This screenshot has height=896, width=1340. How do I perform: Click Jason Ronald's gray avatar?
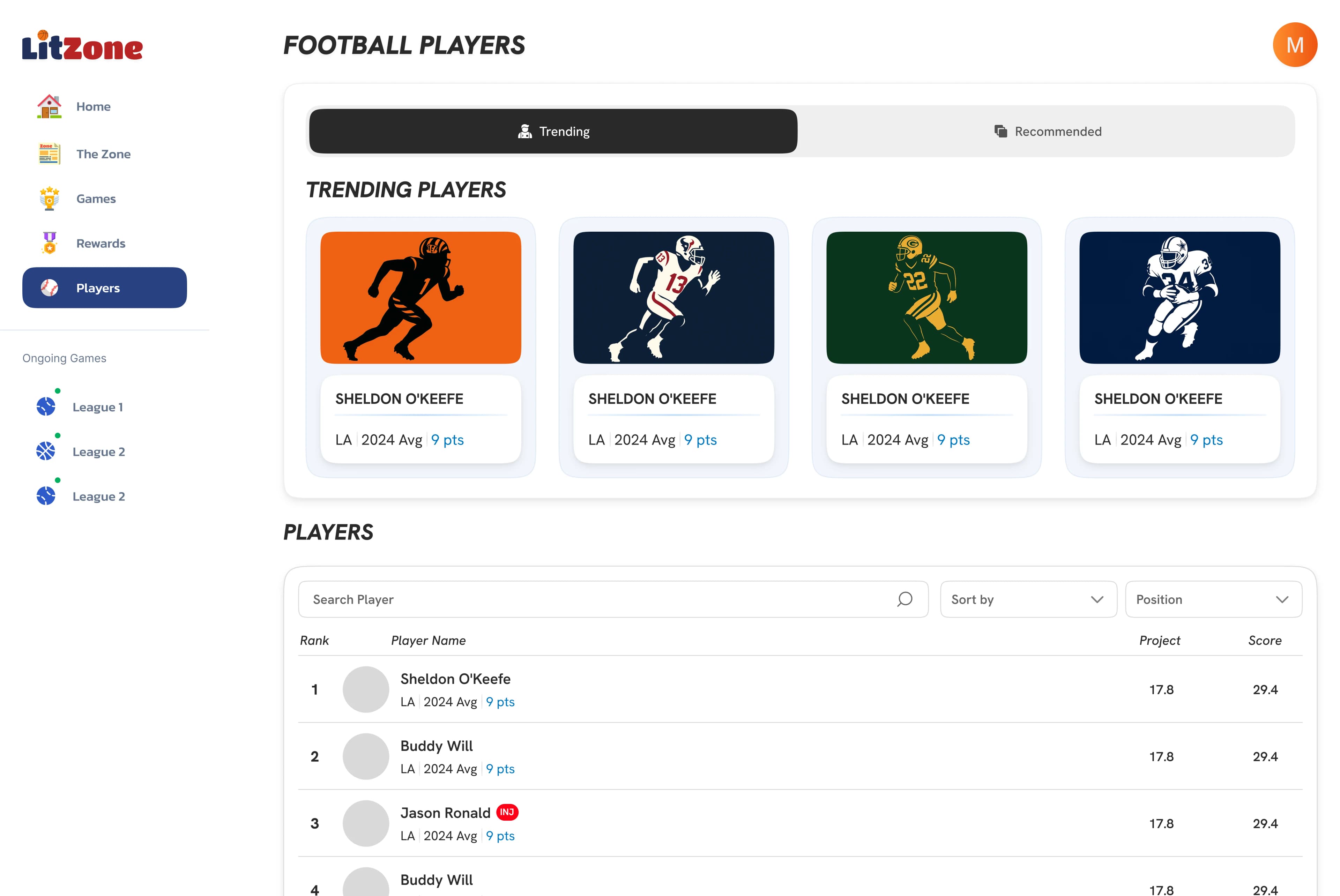tap(366, 823)
